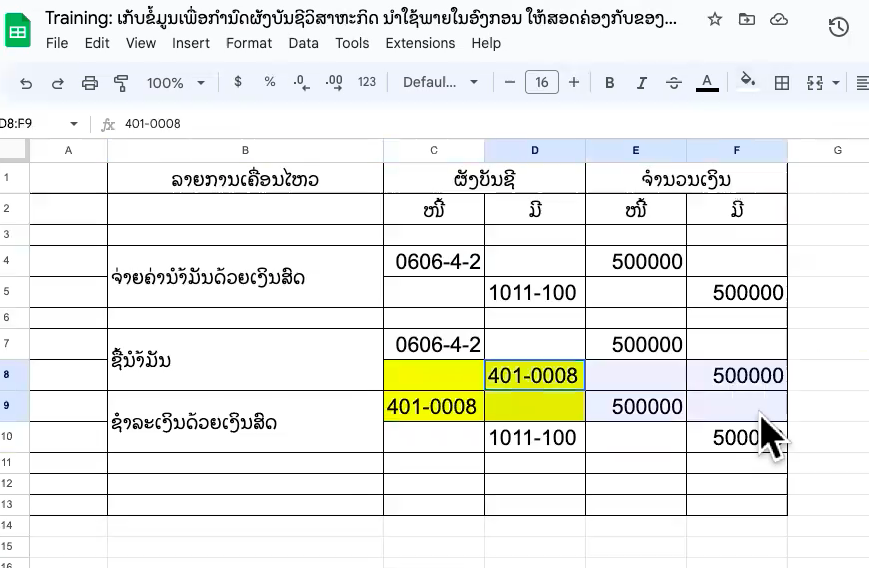Viewport: 869px width, 568px height.
Task: Open the fill color picker
Action: [748, 81]
